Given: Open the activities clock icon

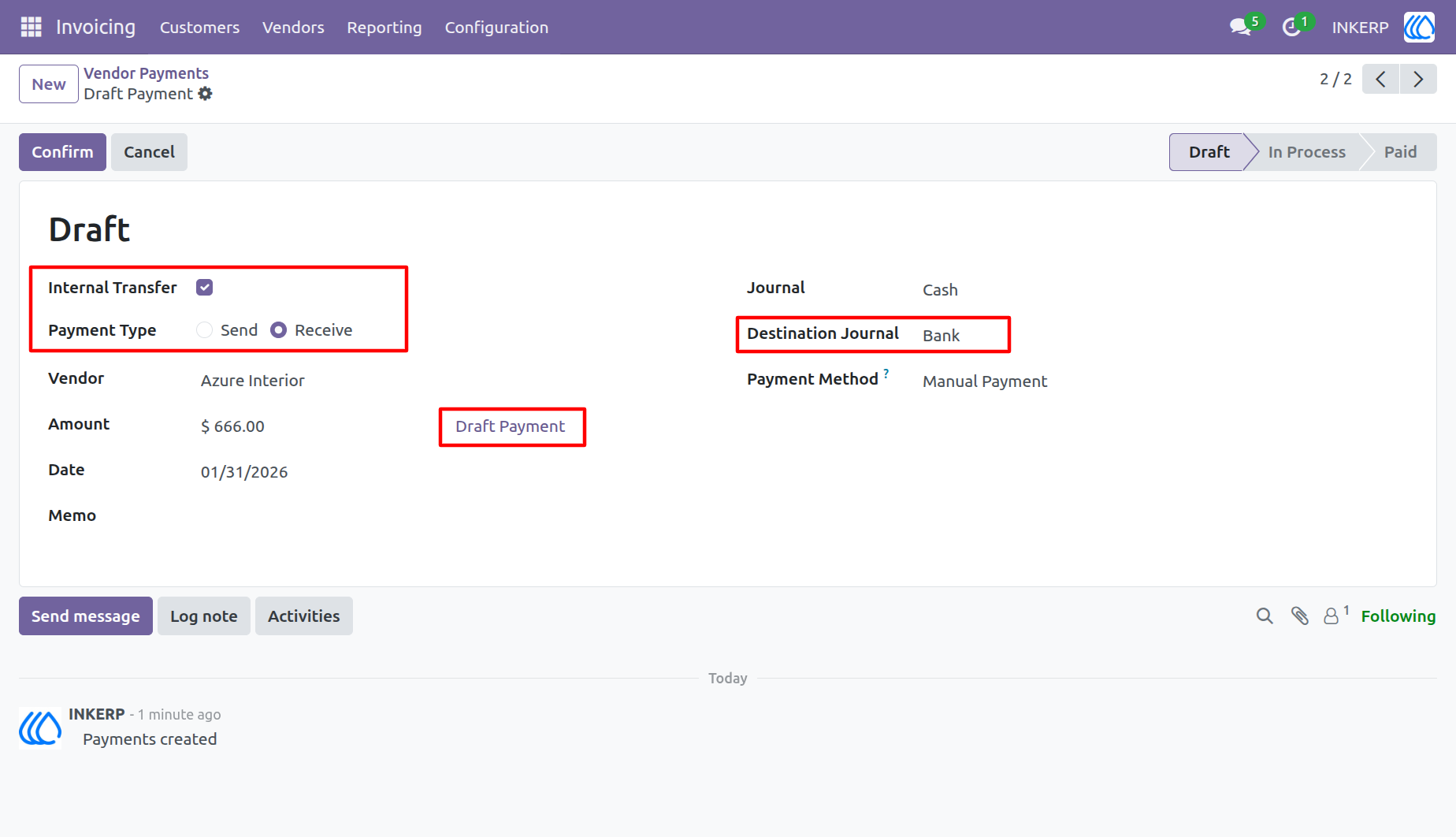Looking at the screenshot, I should tap(1291, 28).
